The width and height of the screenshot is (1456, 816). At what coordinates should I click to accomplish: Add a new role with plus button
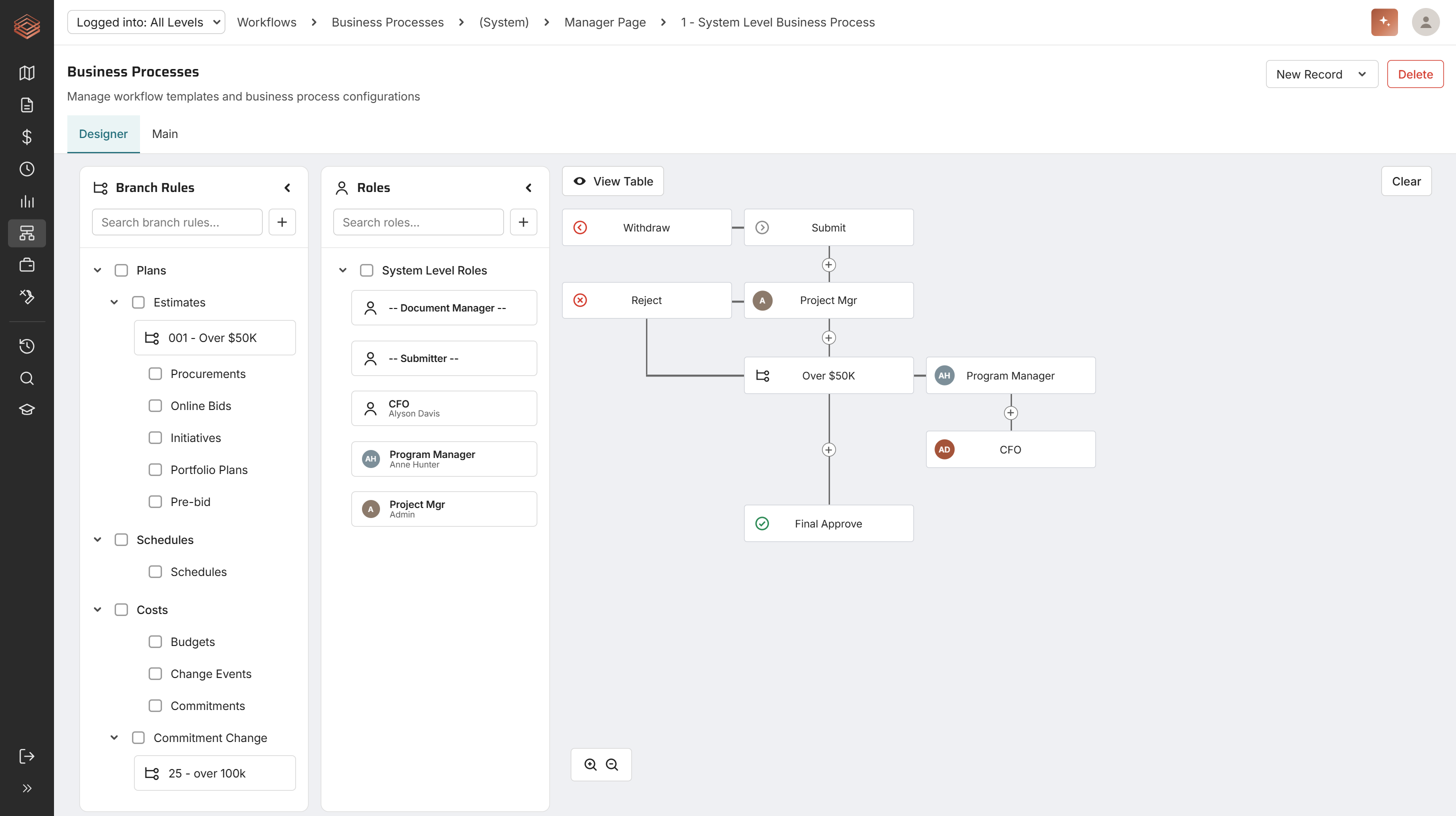(x=523, y=222)
